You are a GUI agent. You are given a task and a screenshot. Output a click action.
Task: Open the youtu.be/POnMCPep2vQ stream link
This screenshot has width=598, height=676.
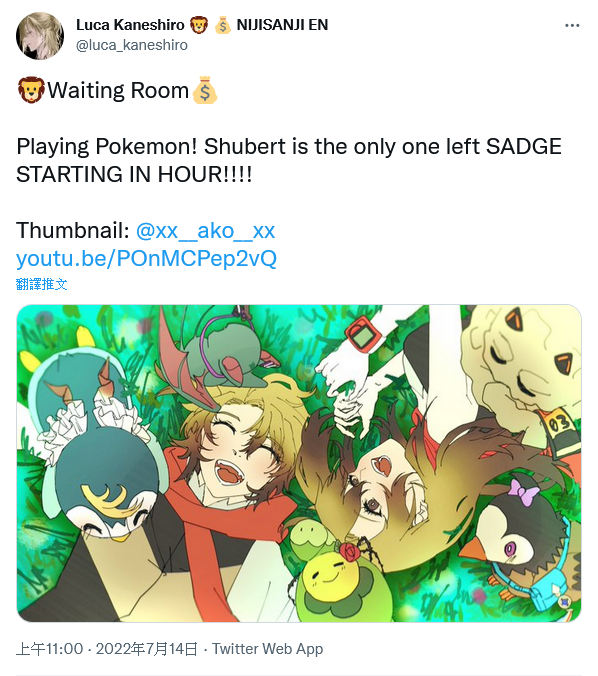[146, 259]
